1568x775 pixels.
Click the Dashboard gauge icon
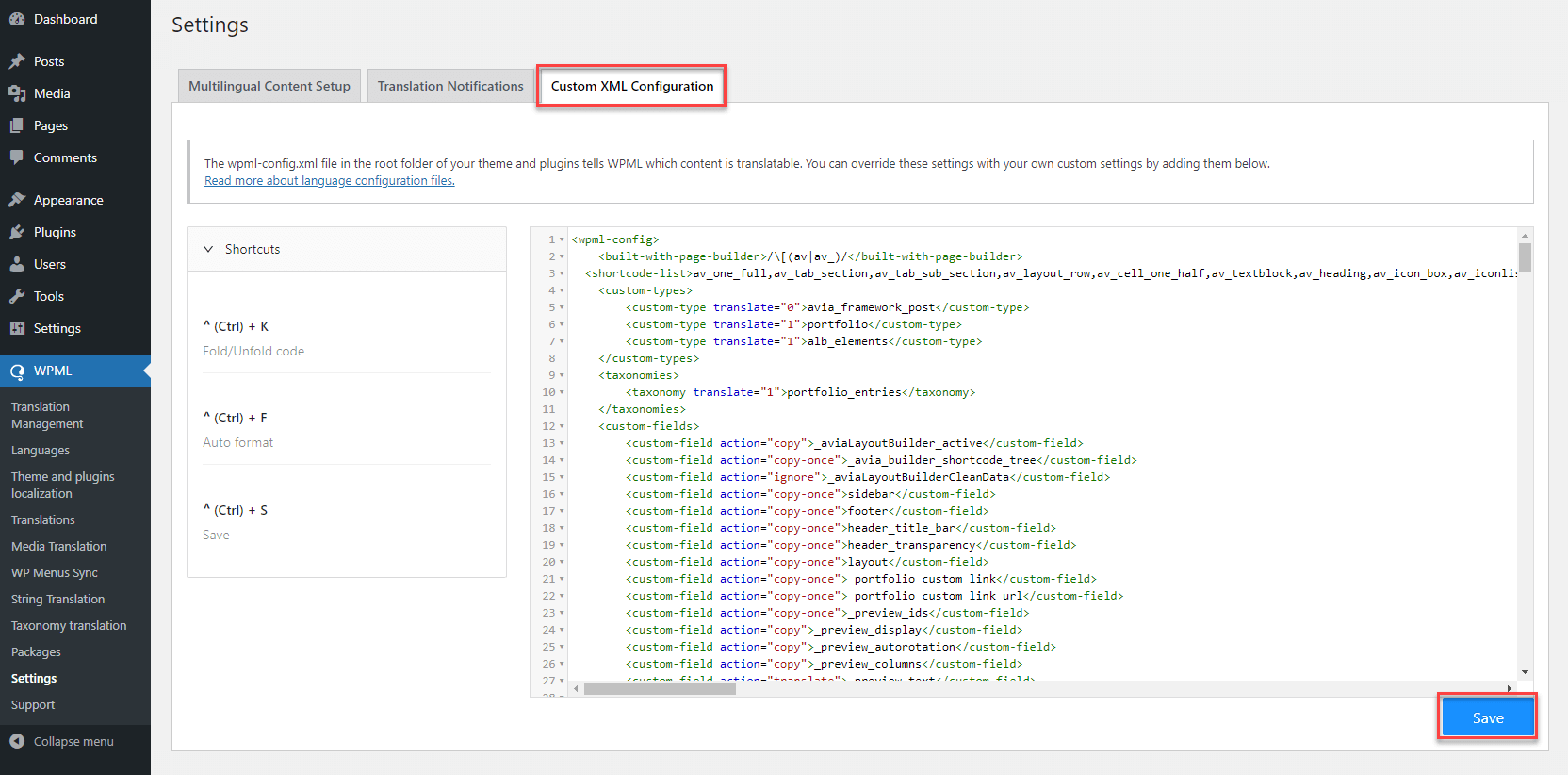click(x=17, y=19)
